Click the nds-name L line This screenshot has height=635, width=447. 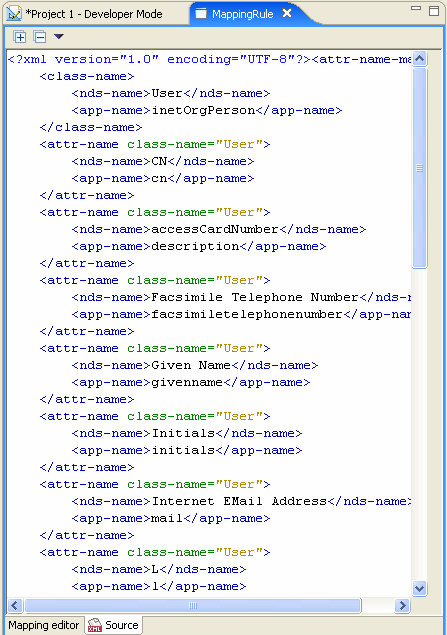pyautogui.click(x=159, y=570)
